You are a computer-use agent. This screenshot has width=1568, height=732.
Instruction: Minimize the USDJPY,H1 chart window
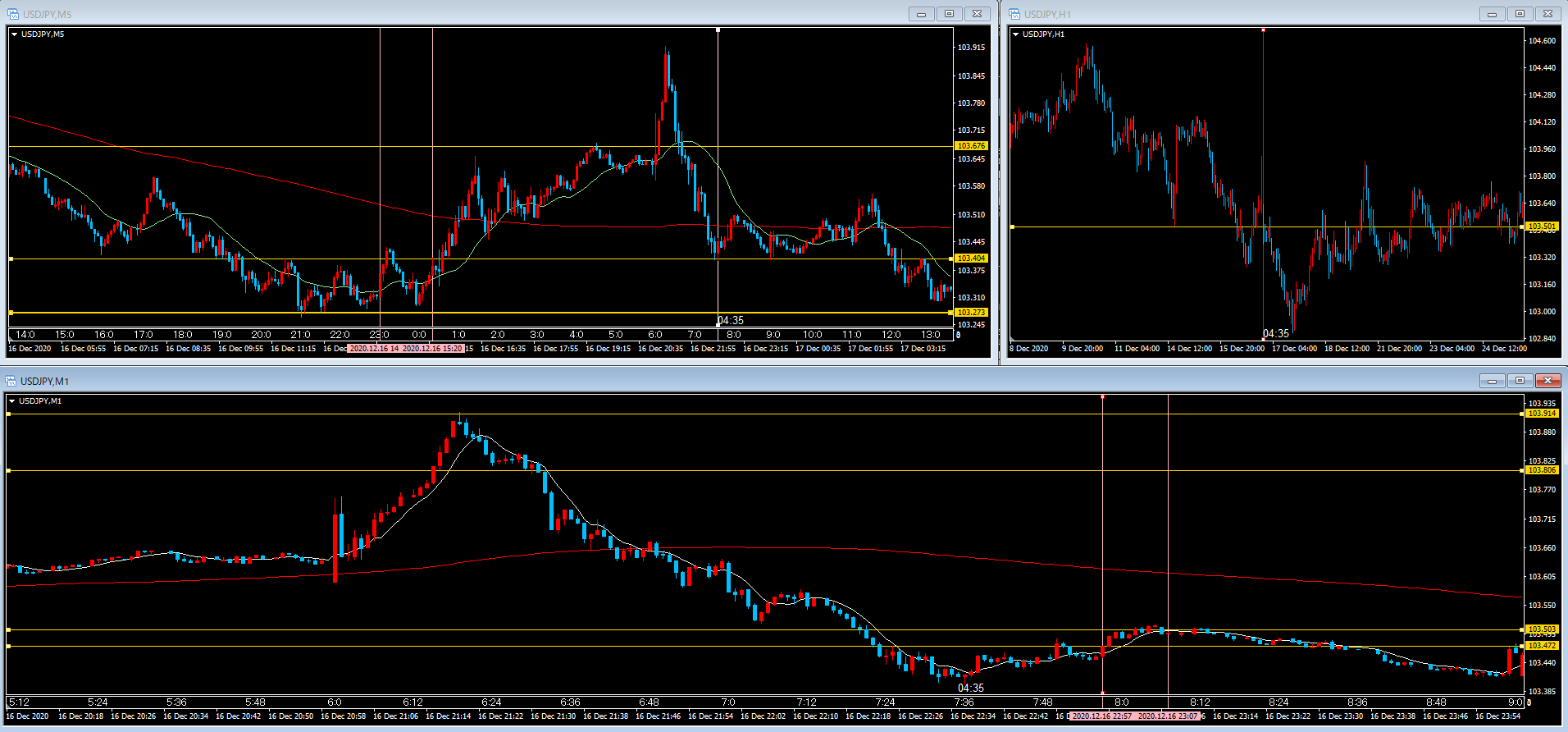tap(1492, 14)
